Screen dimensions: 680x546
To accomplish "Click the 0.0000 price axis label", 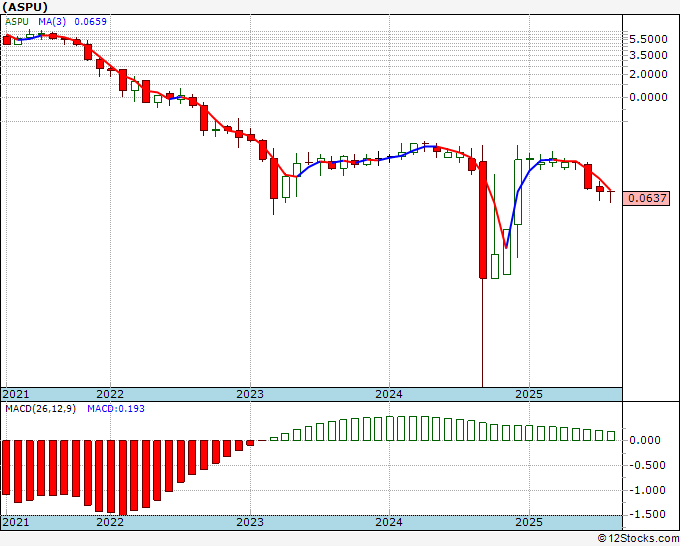I will (648, 97).
